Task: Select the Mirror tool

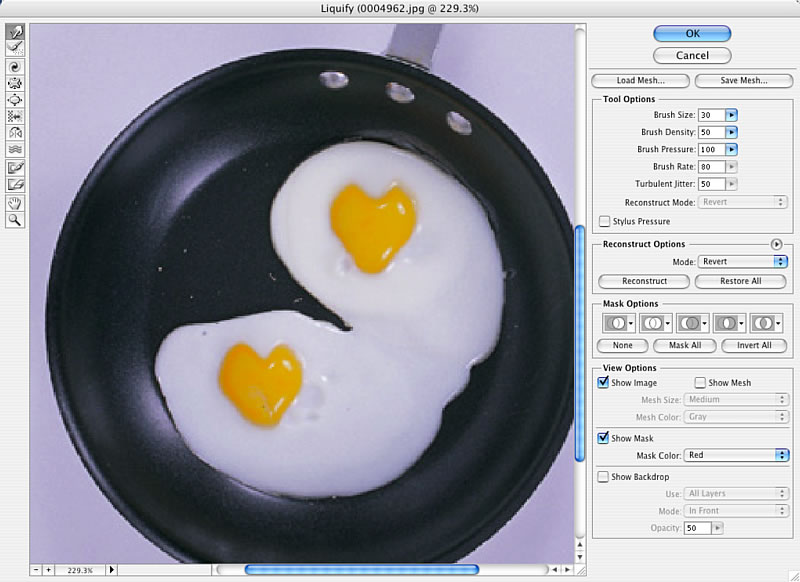Action: (15, 133)
